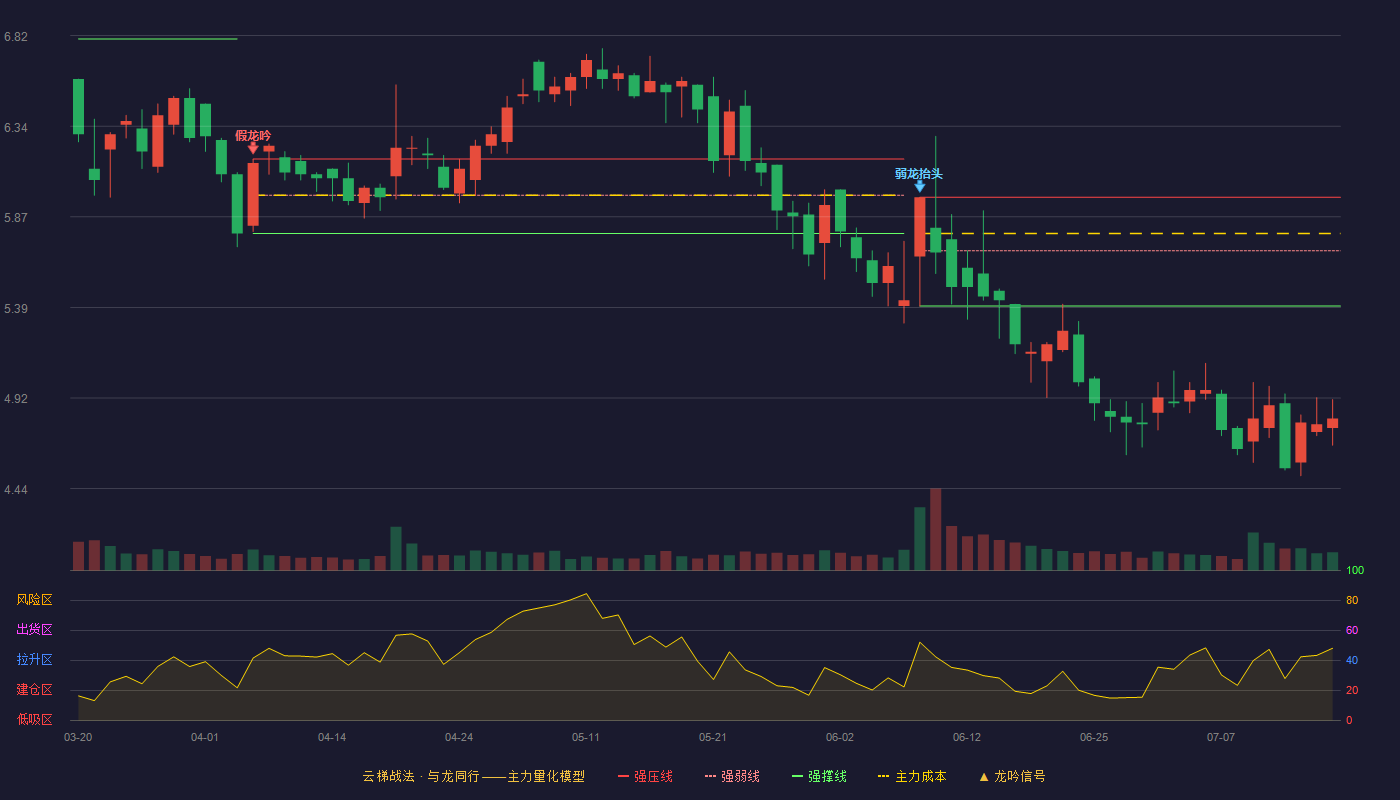1400x800 pixels.
Task: Click the 80 indicator scale label
Action: click(1352, 600)
